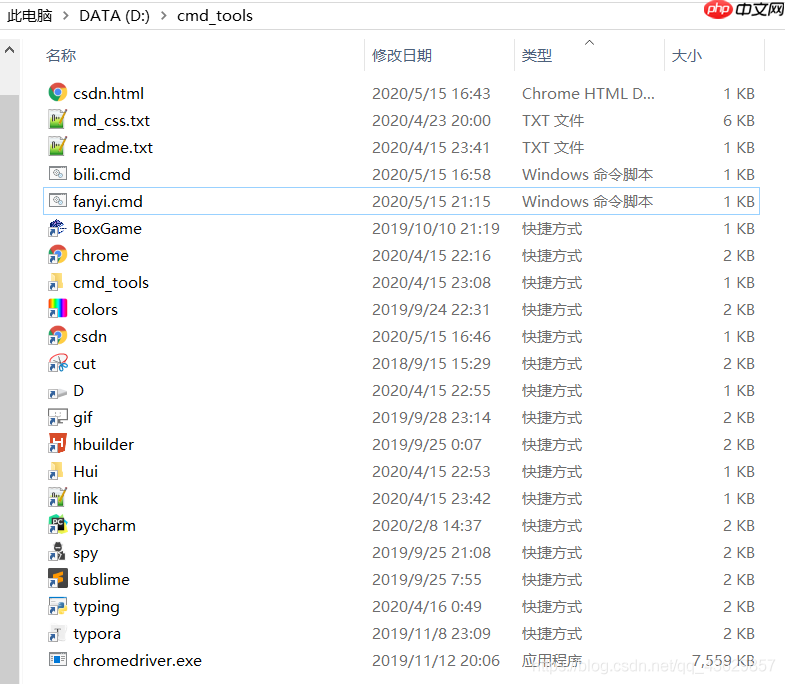The height and width of the screenshot is (684, 785).
Task: Click the bili.cmd script icon
Action: [x=57, y=174]
